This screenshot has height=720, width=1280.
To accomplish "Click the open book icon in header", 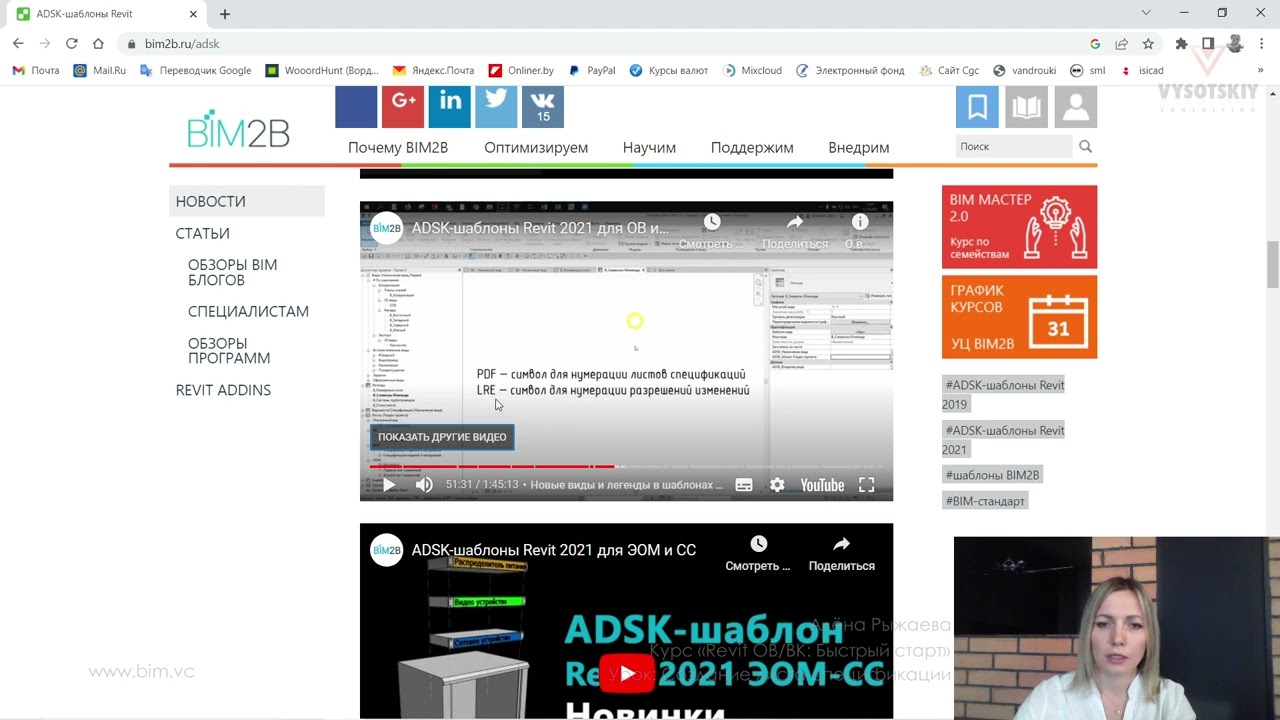I will click(x=1027, y=107).
